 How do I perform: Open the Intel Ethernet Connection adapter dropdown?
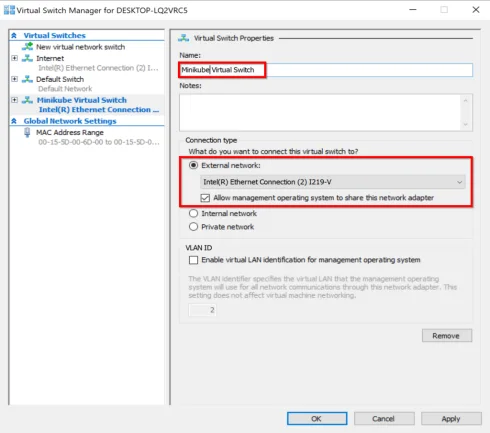(x=332, y=182)
